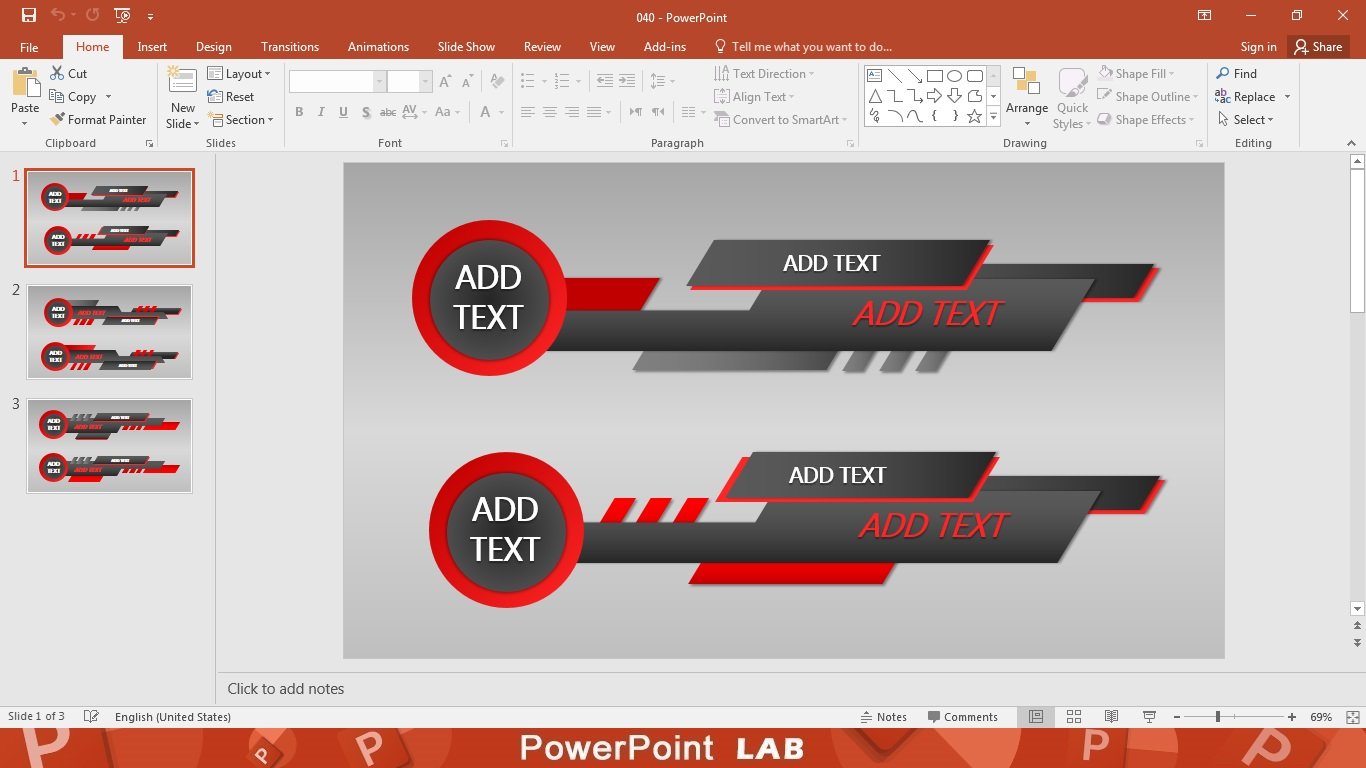The image size is (1366, 768).
Task: Align text to the right
Action: coord(572,112)
